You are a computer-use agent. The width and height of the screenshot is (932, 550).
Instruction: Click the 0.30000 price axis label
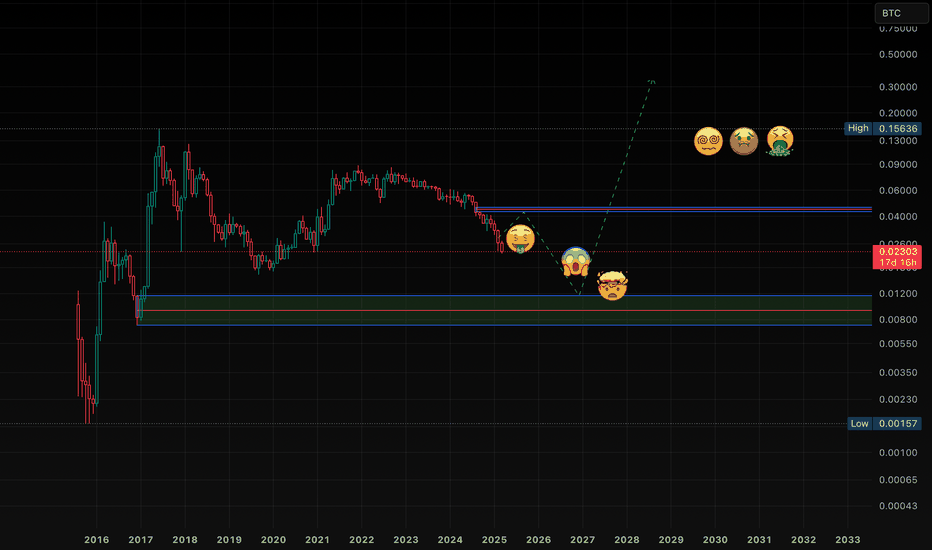[898, 87]
